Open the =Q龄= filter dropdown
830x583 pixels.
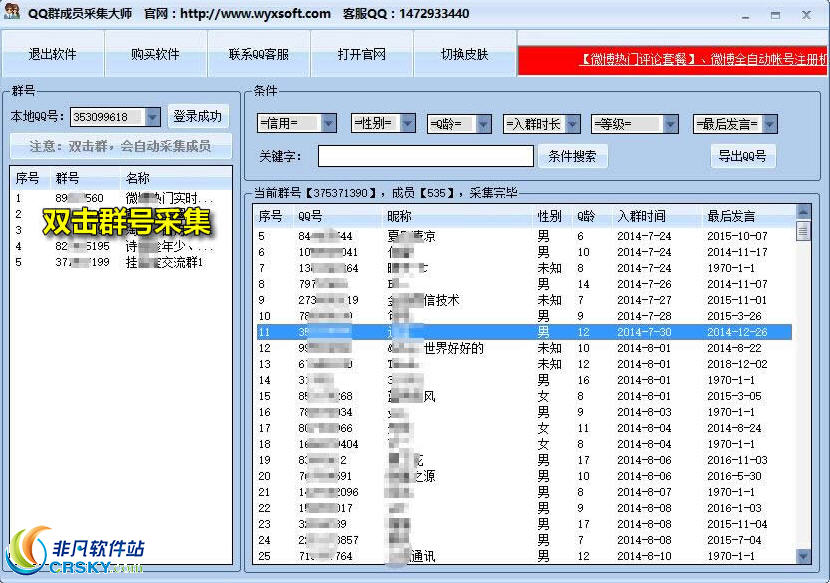(483, 124)
